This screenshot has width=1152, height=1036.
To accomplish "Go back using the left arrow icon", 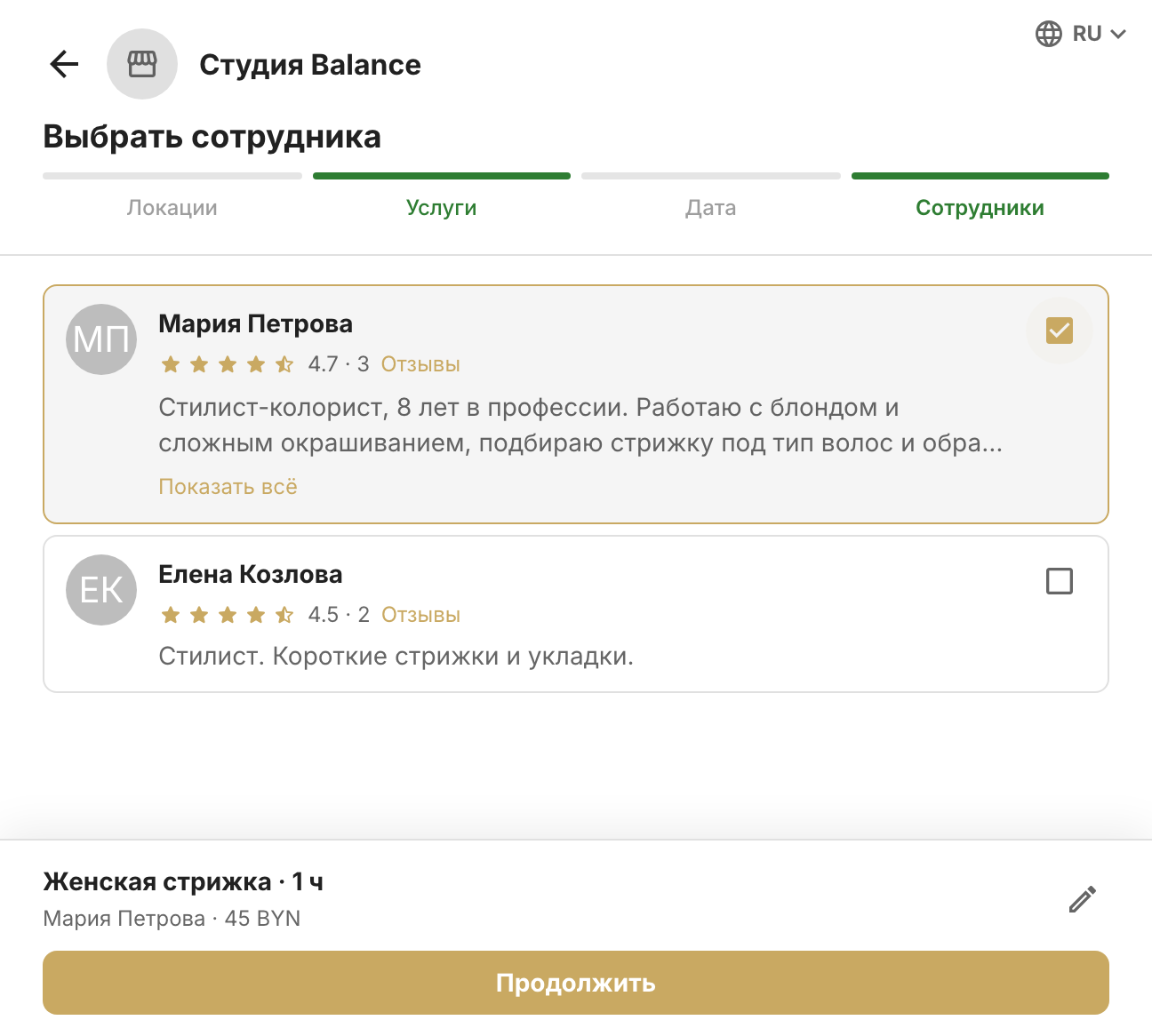I will pyautogui.click(x=64, y=64).
